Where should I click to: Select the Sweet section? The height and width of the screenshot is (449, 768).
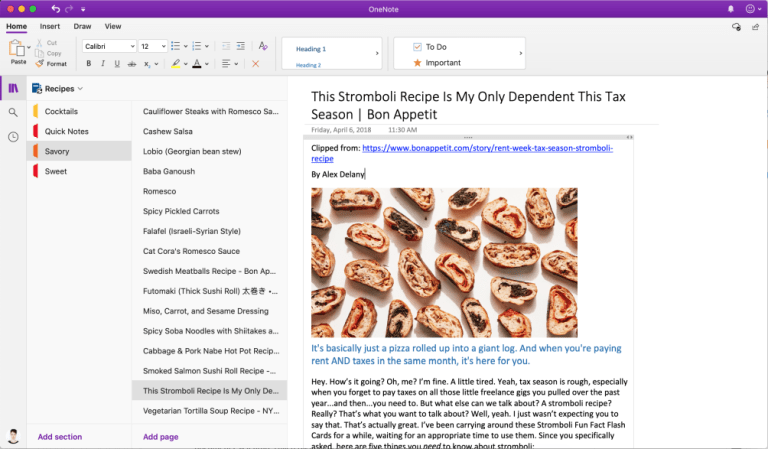click(79, 171)
